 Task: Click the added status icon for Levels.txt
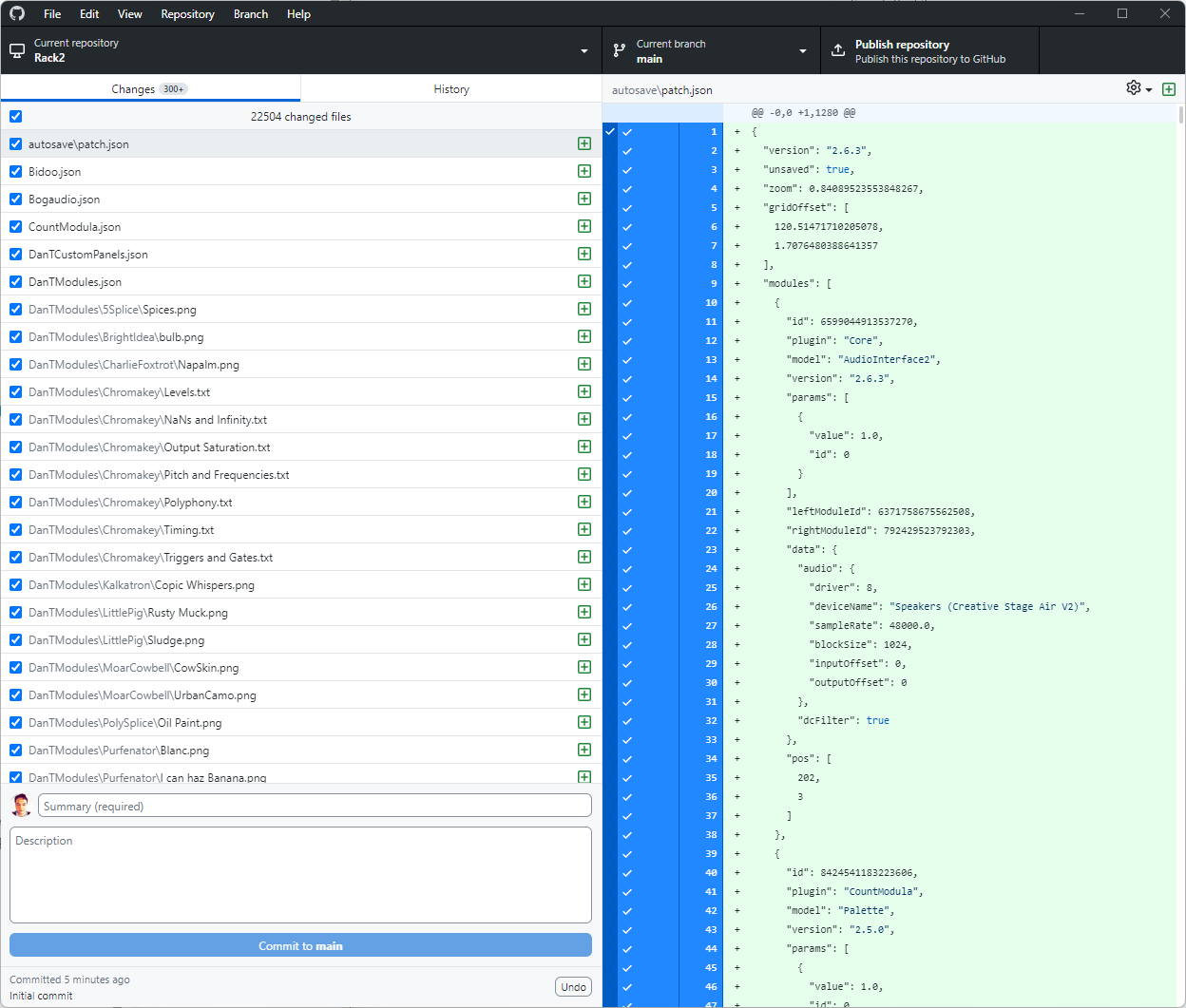pos(584,391)
